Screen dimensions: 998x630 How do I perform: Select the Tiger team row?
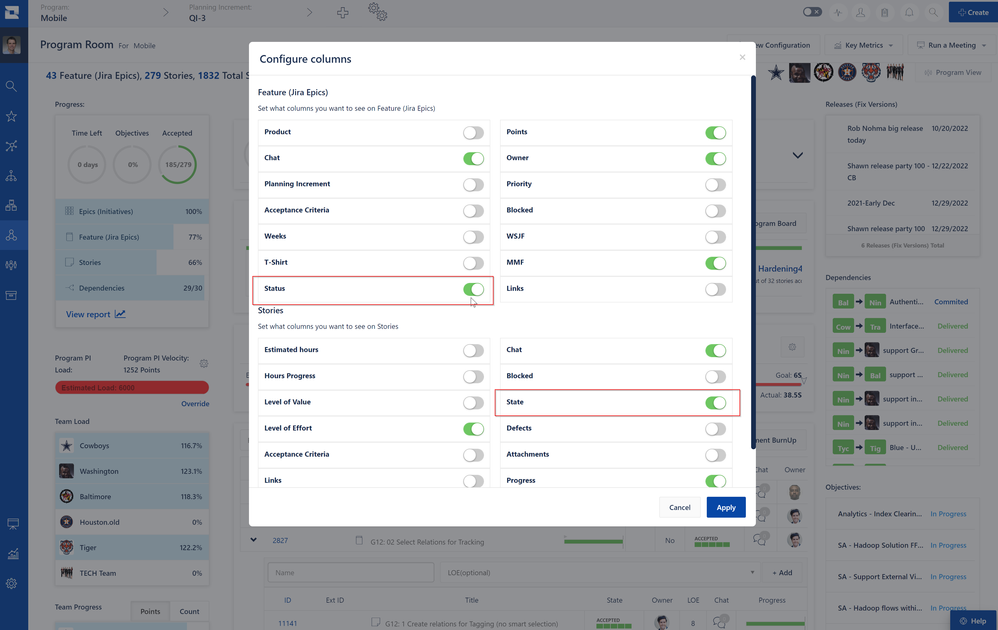[x=132, y=547]
